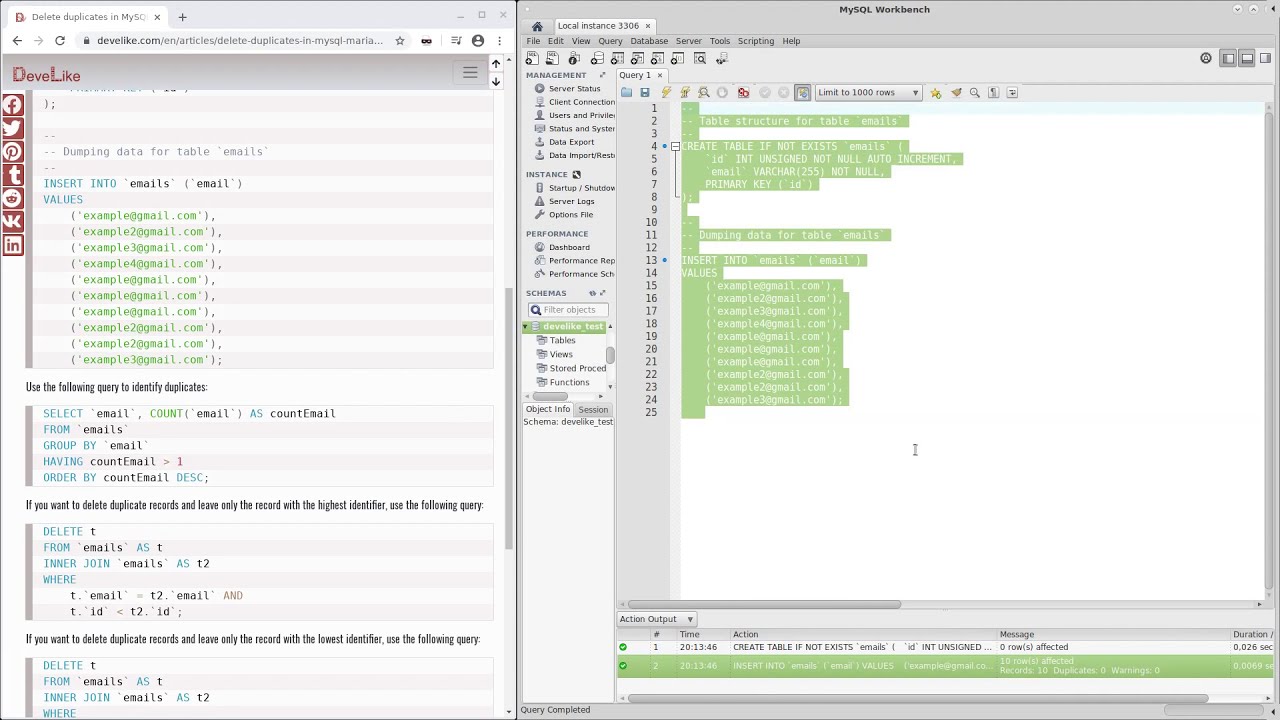The width and height of the screenshot is (1280, 720).
Task: Share the article on Reddit
Action: [x=12, y=198]
